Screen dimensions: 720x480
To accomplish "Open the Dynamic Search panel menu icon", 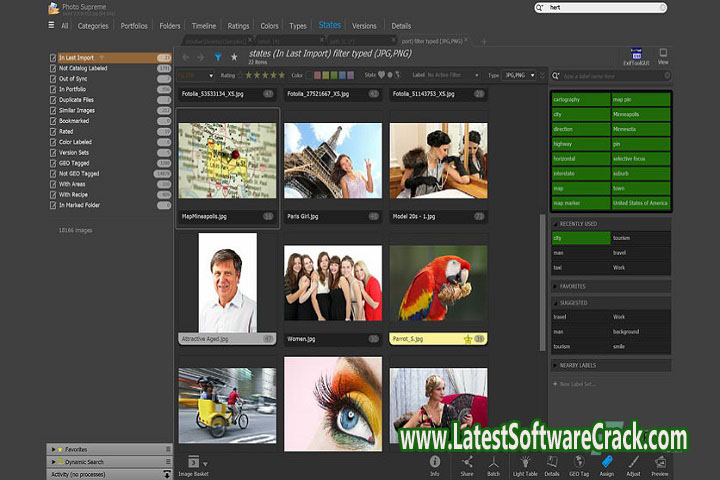I will click(x=168, y=462).
